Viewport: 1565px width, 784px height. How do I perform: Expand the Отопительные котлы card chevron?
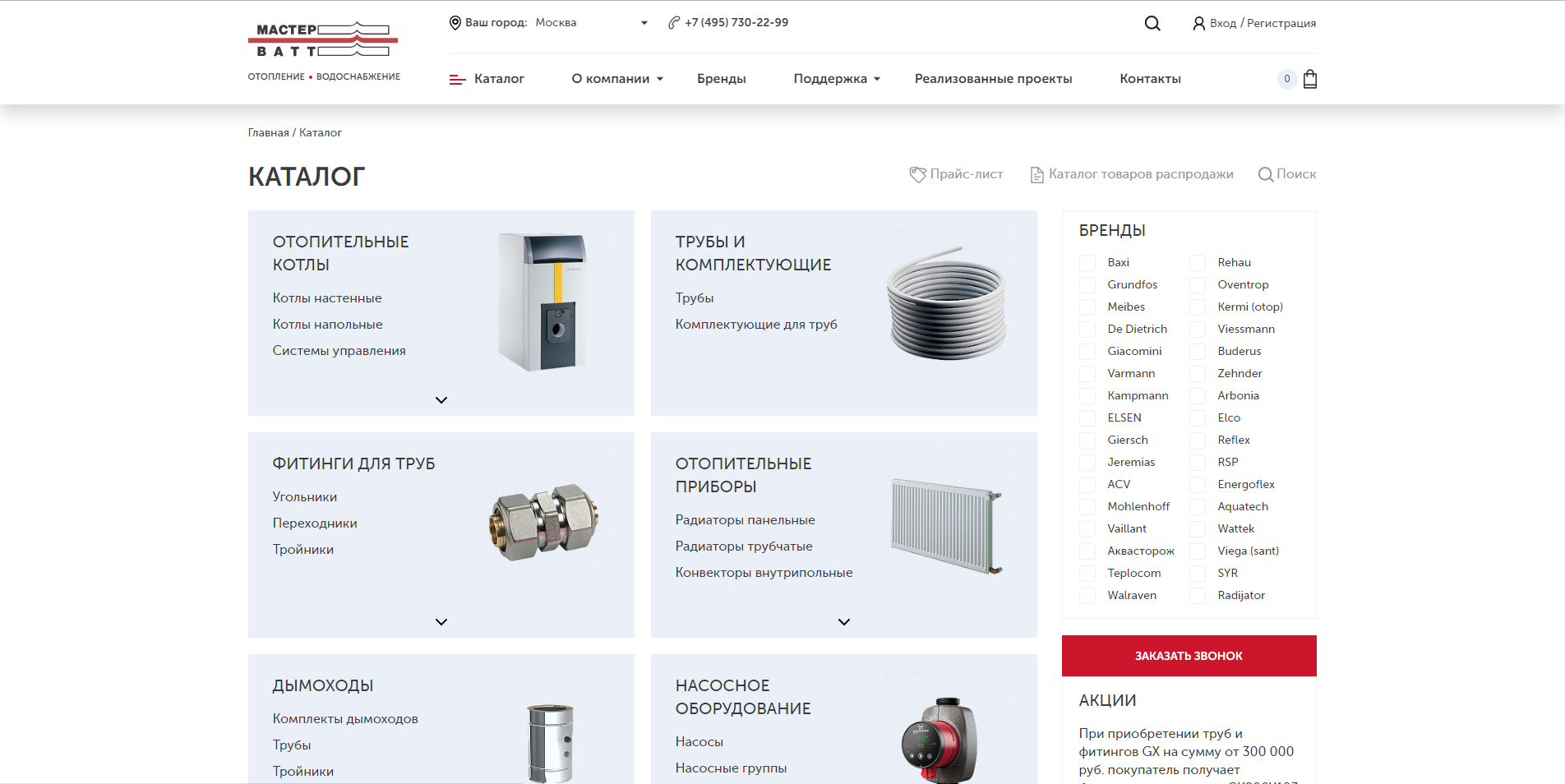click(441, 400)
